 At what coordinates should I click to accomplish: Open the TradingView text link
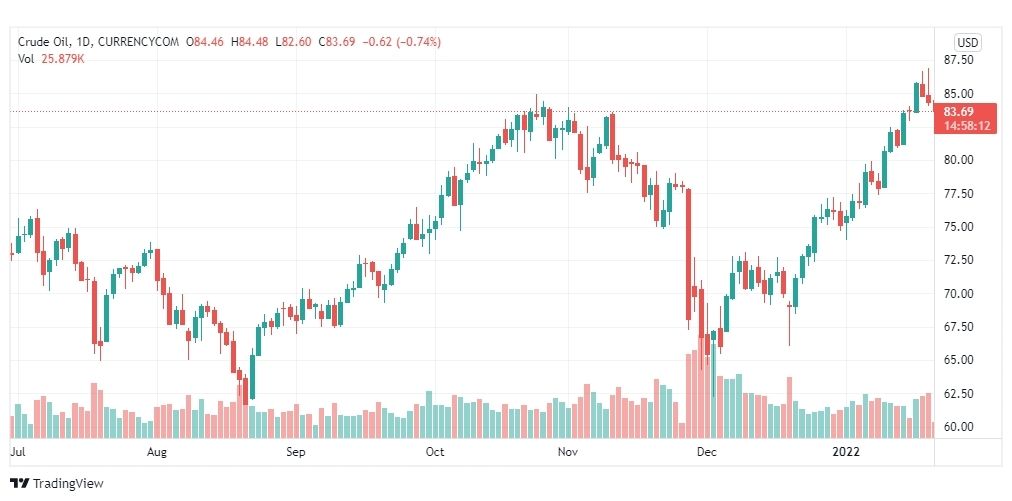(x=68, y=483)
